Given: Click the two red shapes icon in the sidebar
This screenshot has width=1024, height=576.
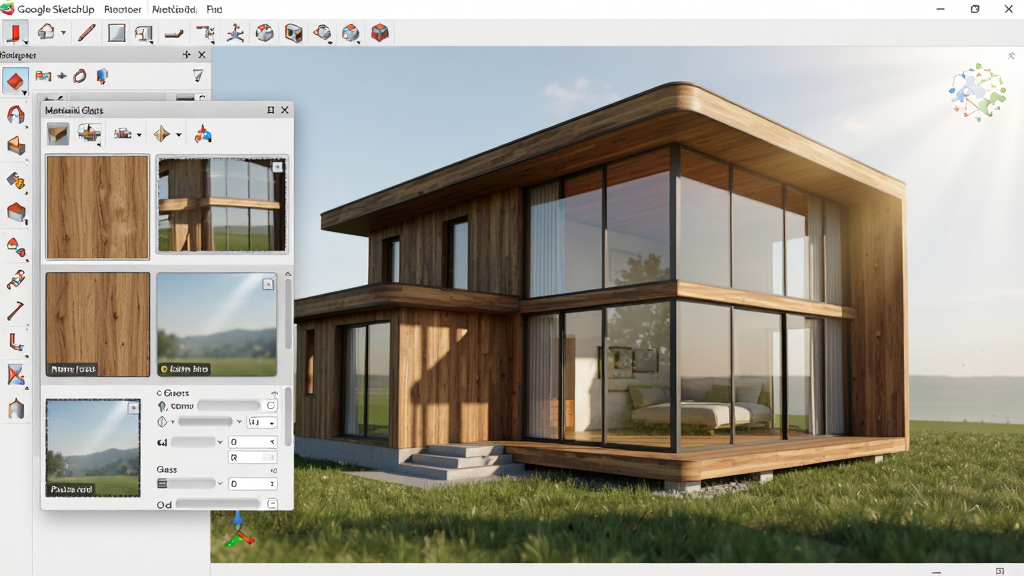Looking at the screenshot, I should pyautogui.click(x=16, y=246).
